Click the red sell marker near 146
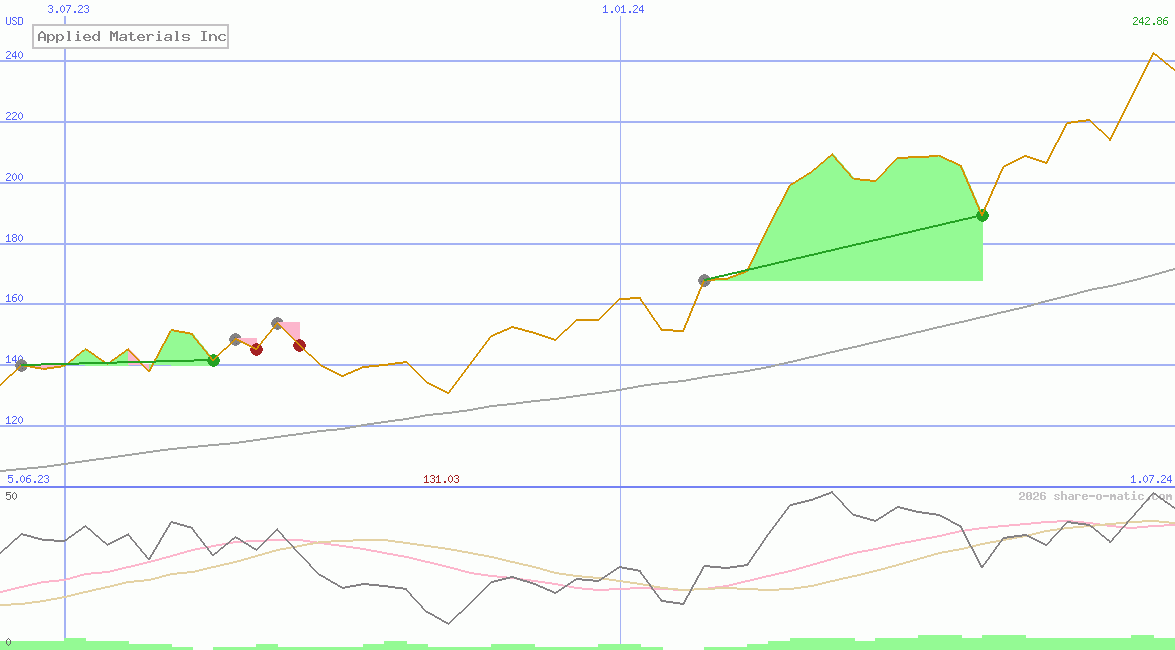Screen dimensions: 1175x650 coord(299,346)
